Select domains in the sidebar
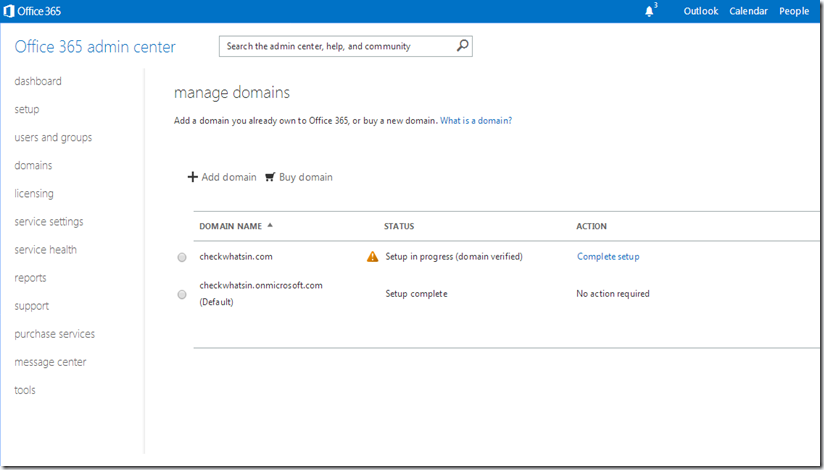824x470 pixels. (x=33, y=166)
